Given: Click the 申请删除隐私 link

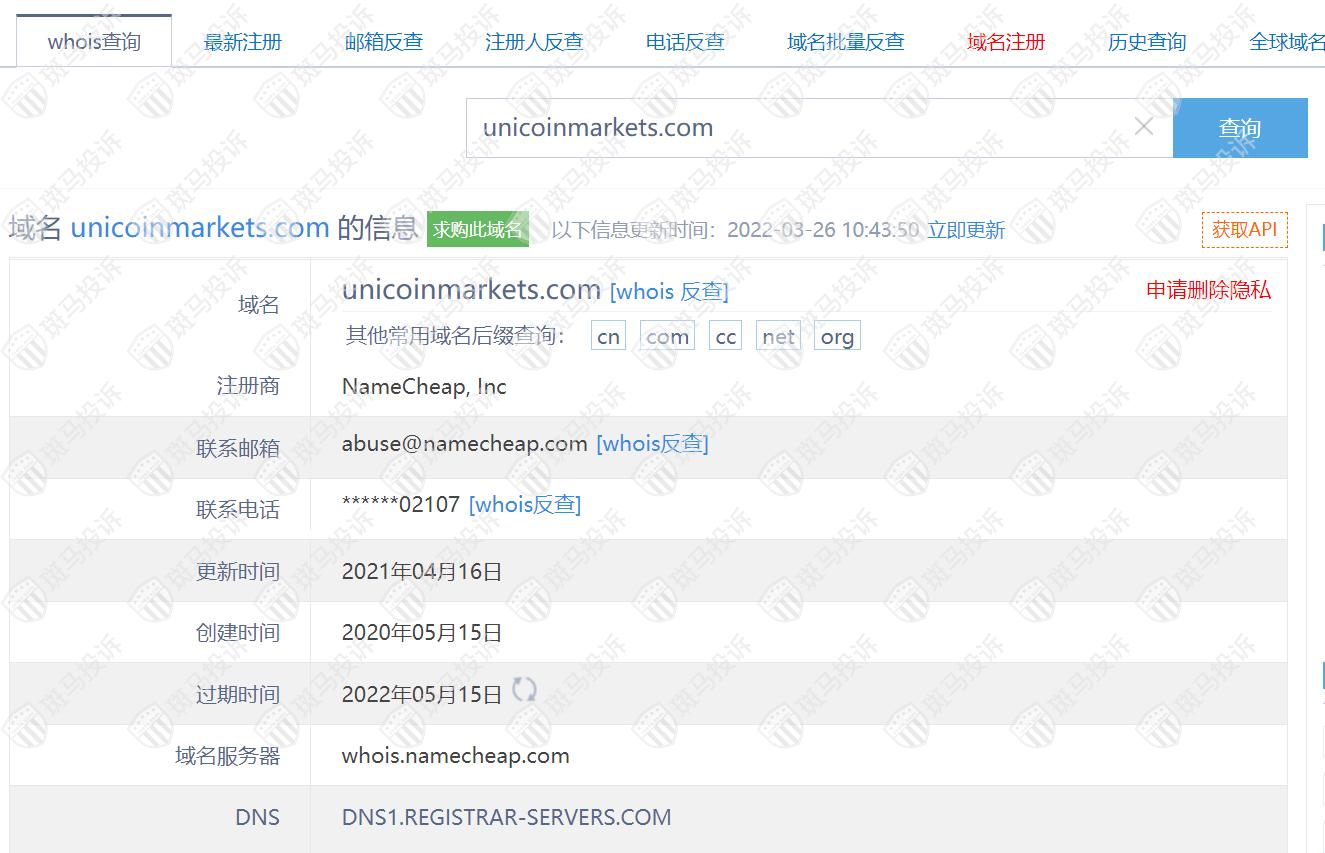Looking at the screenshot, I should (1208, 290).
